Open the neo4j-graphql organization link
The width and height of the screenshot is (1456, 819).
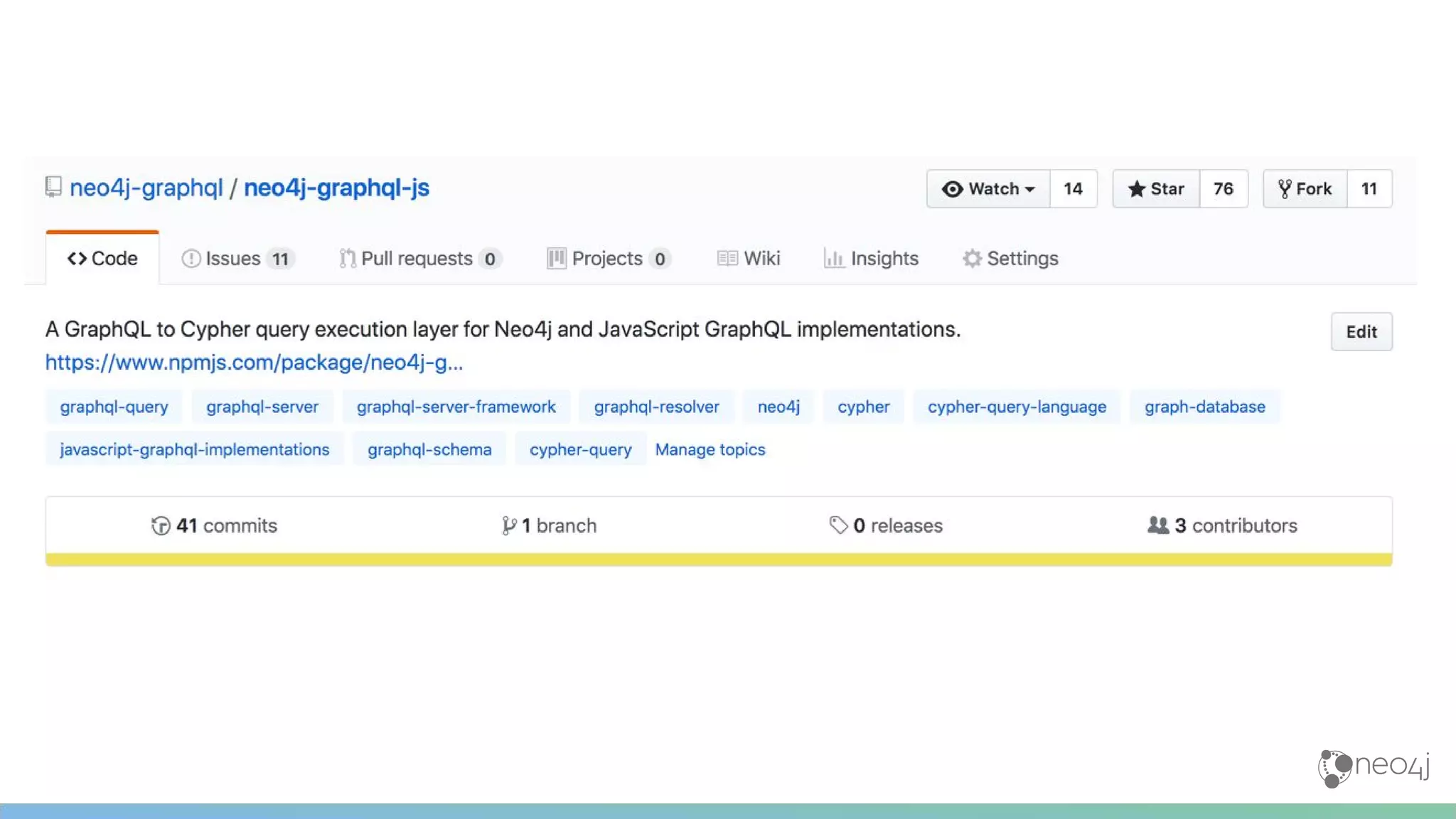click(146, 188)
